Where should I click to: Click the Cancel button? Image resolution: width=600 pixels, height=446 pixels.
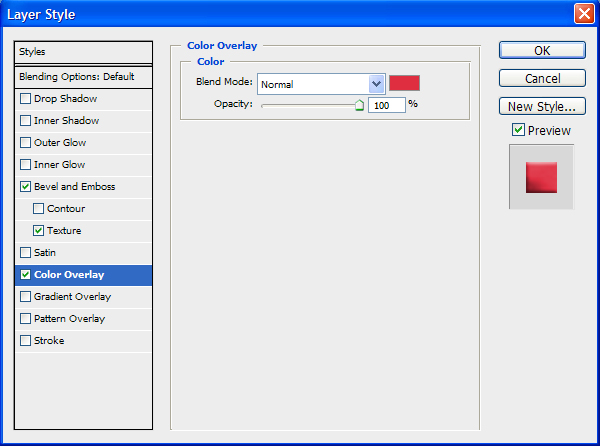[542, 78]
